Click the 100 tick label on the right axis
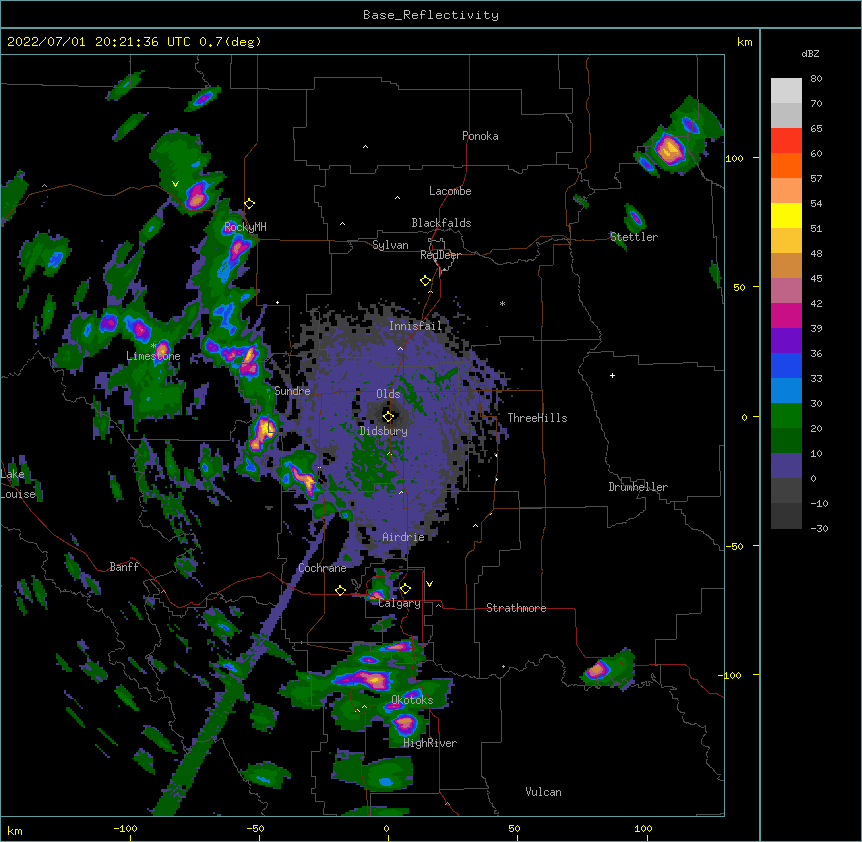The height and width of the screenshot is (842, 862). point(734,158)
